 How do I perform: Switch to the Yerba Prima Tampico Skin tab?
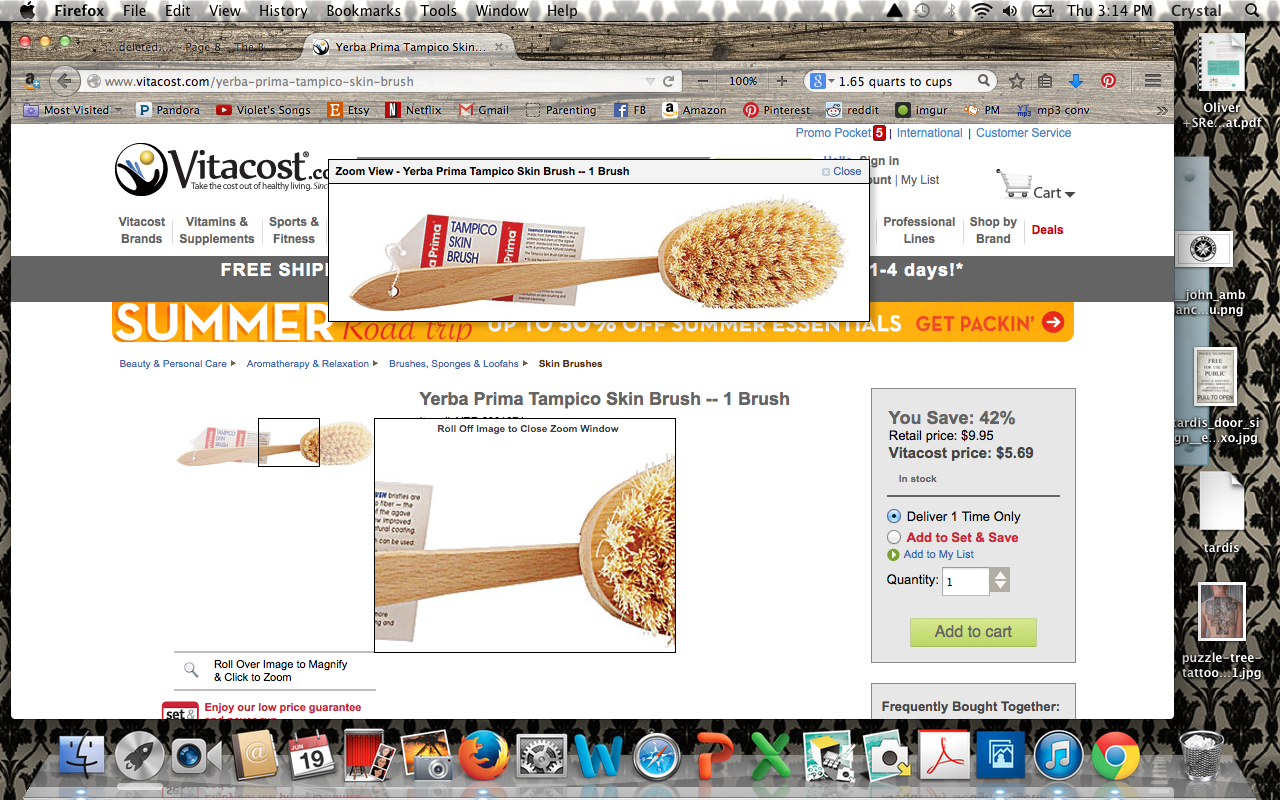[410, 47]
